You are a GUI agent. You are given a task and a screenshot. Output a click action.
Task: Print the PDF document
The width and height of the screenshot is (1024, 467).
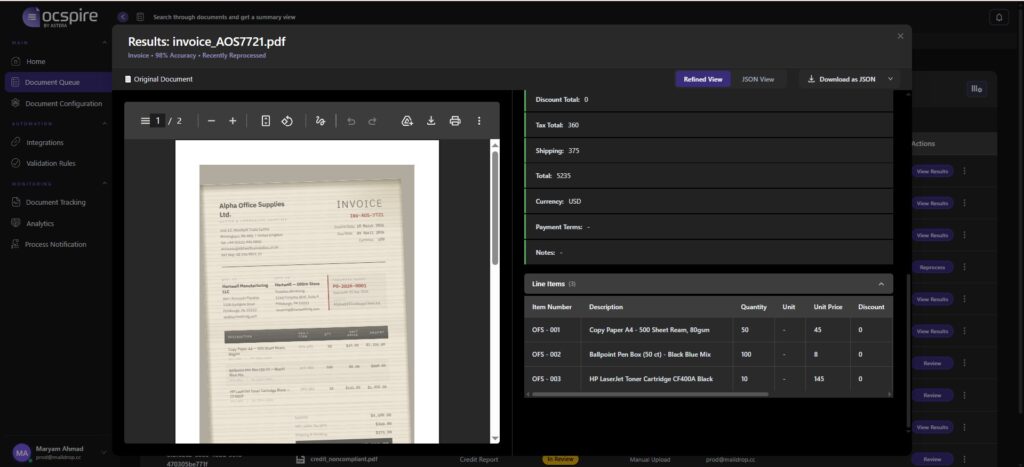click(x=455, y=121)
